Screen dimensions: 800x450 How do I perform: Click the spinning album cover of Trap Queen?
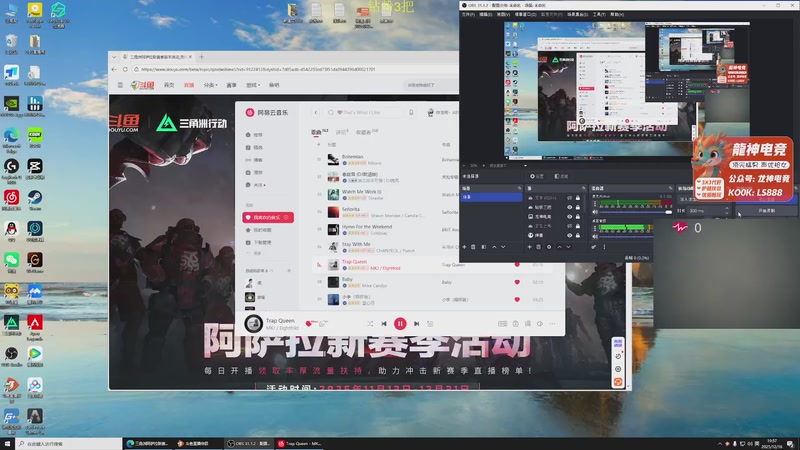(254, 323)
